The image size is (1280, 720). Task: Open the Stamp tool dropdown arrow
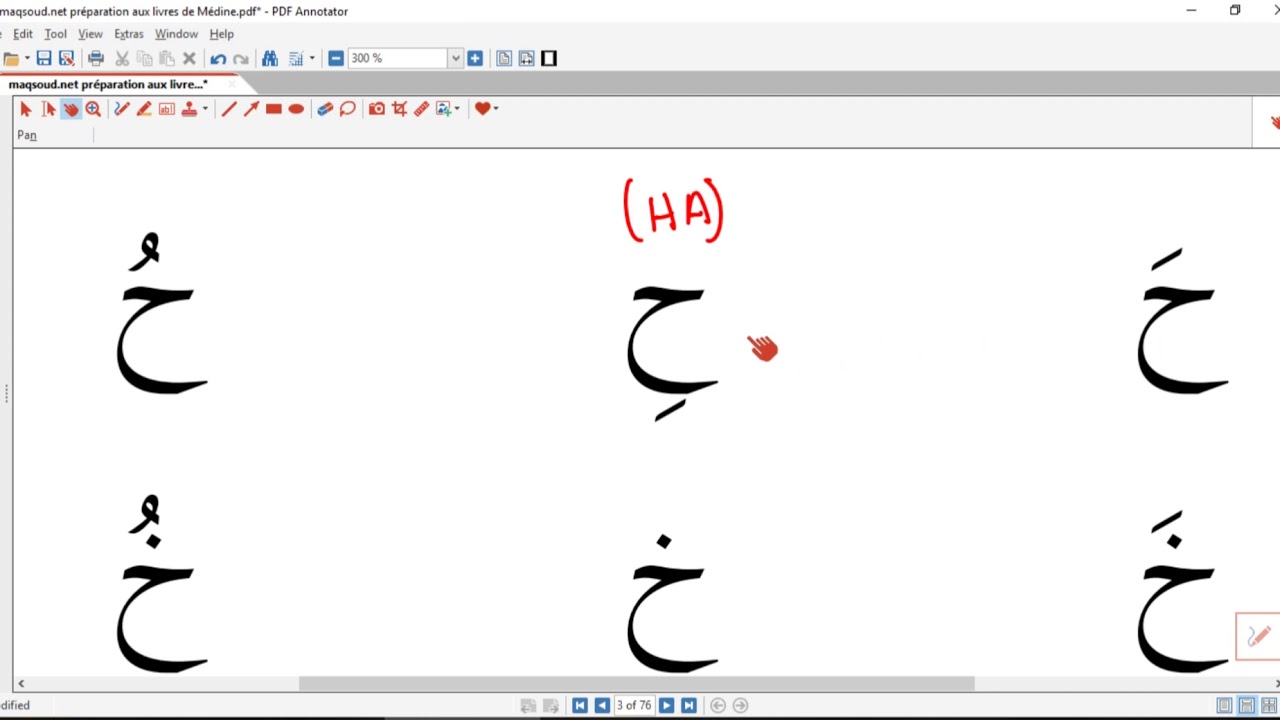tap(205, 108)
